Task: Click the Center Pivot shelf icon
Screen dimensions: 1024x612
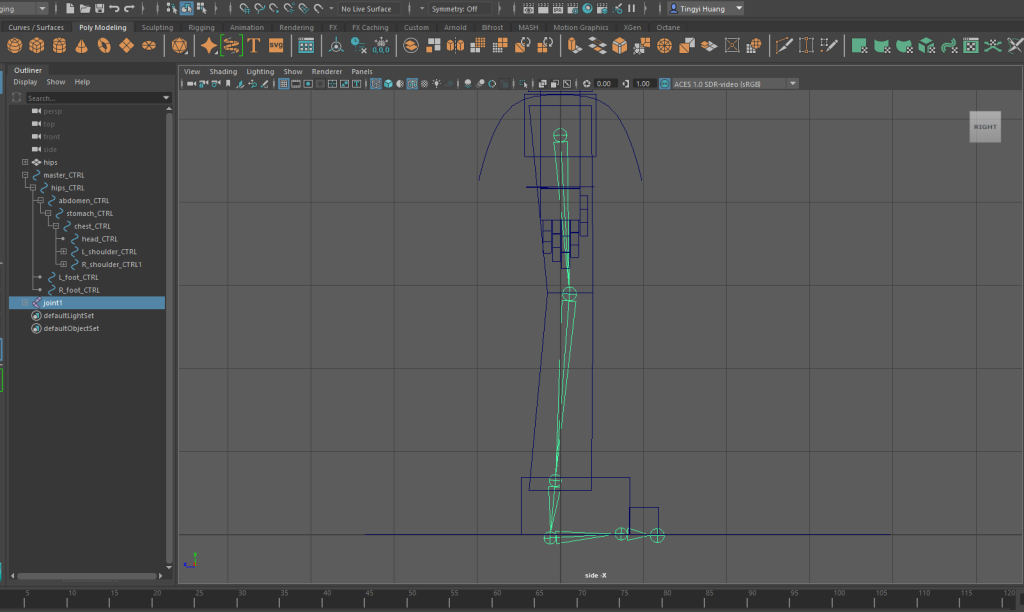Action: coord(336,46)
